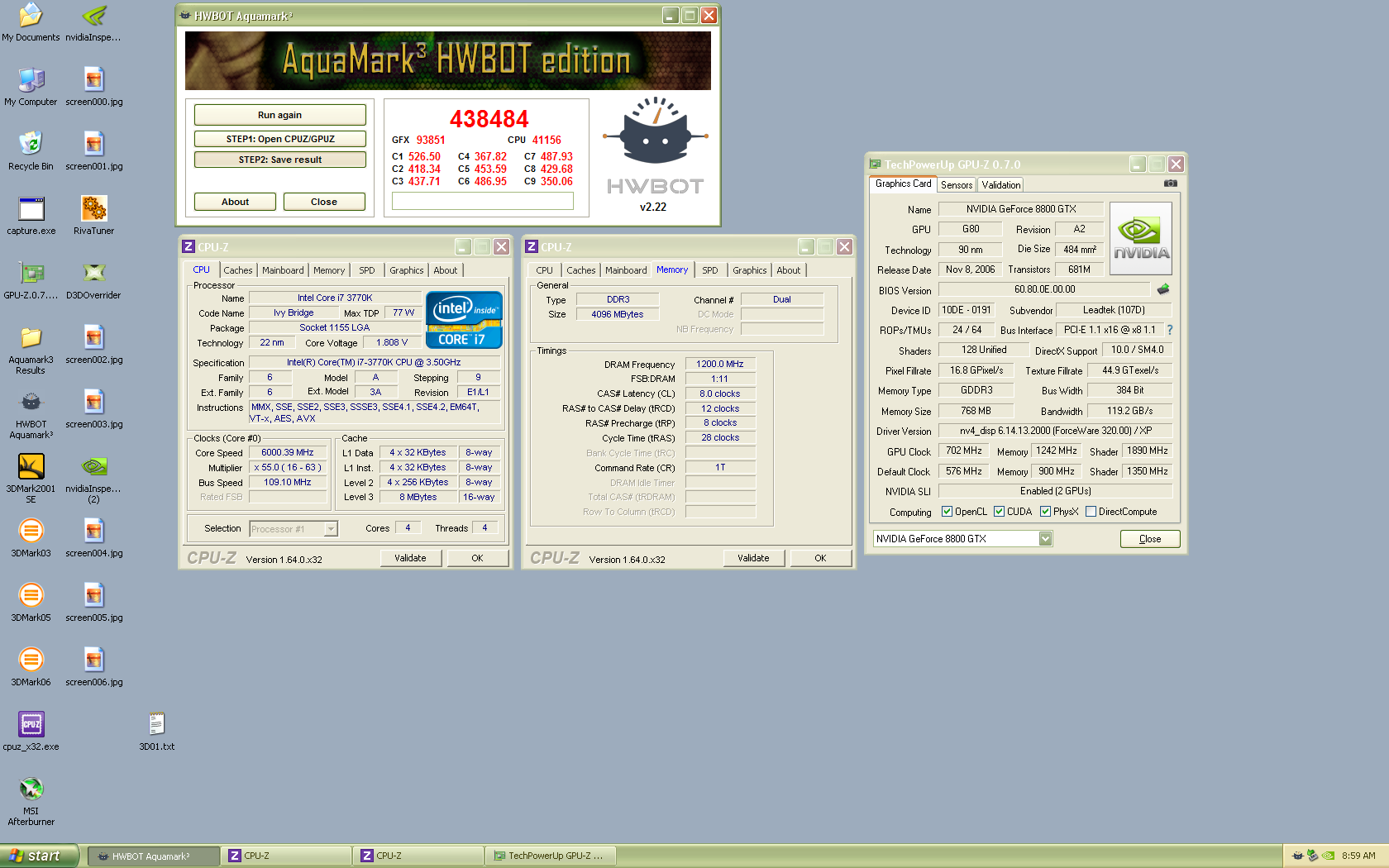The height and width of the screenshot is (868, 1389).
Task: Click STEP1: Open CPUZ/GPUZ button
Action: (x=279, y=139)
